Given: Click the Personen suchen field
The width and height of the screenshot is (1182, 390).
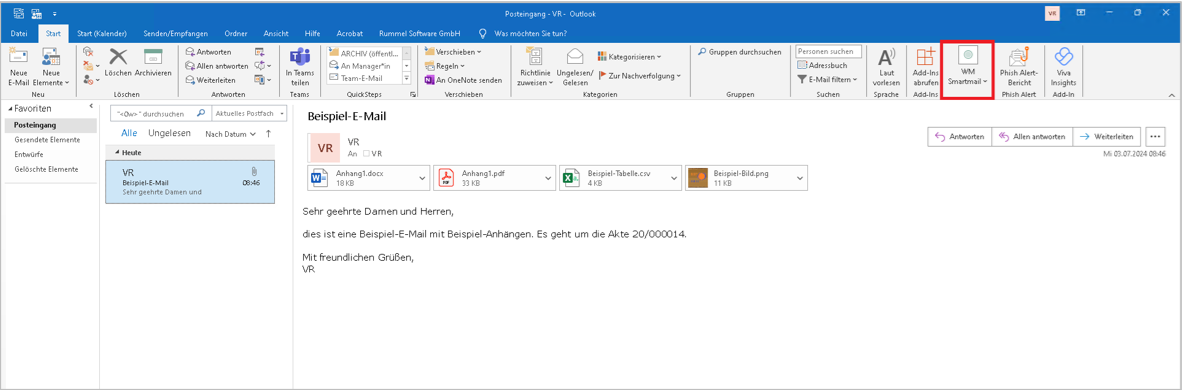Looking at the screenshot, I should (828, 51).
